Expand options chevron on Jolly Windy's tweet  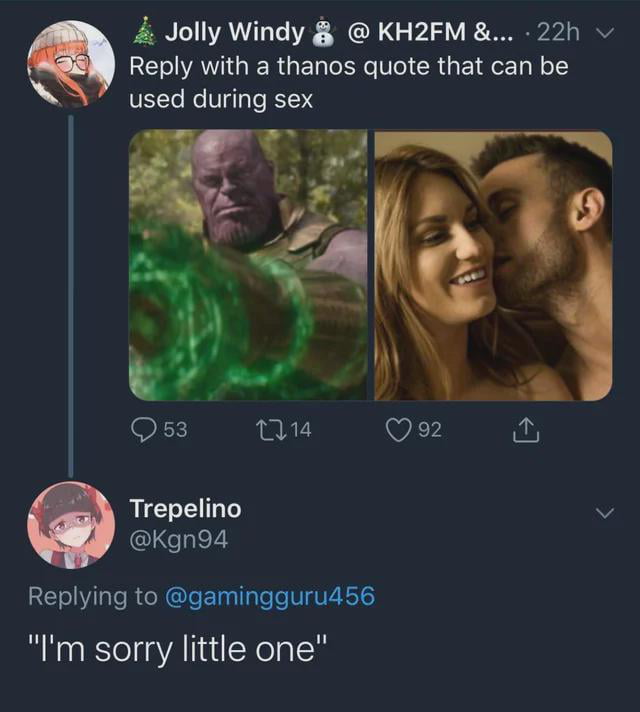click(603, 33)
